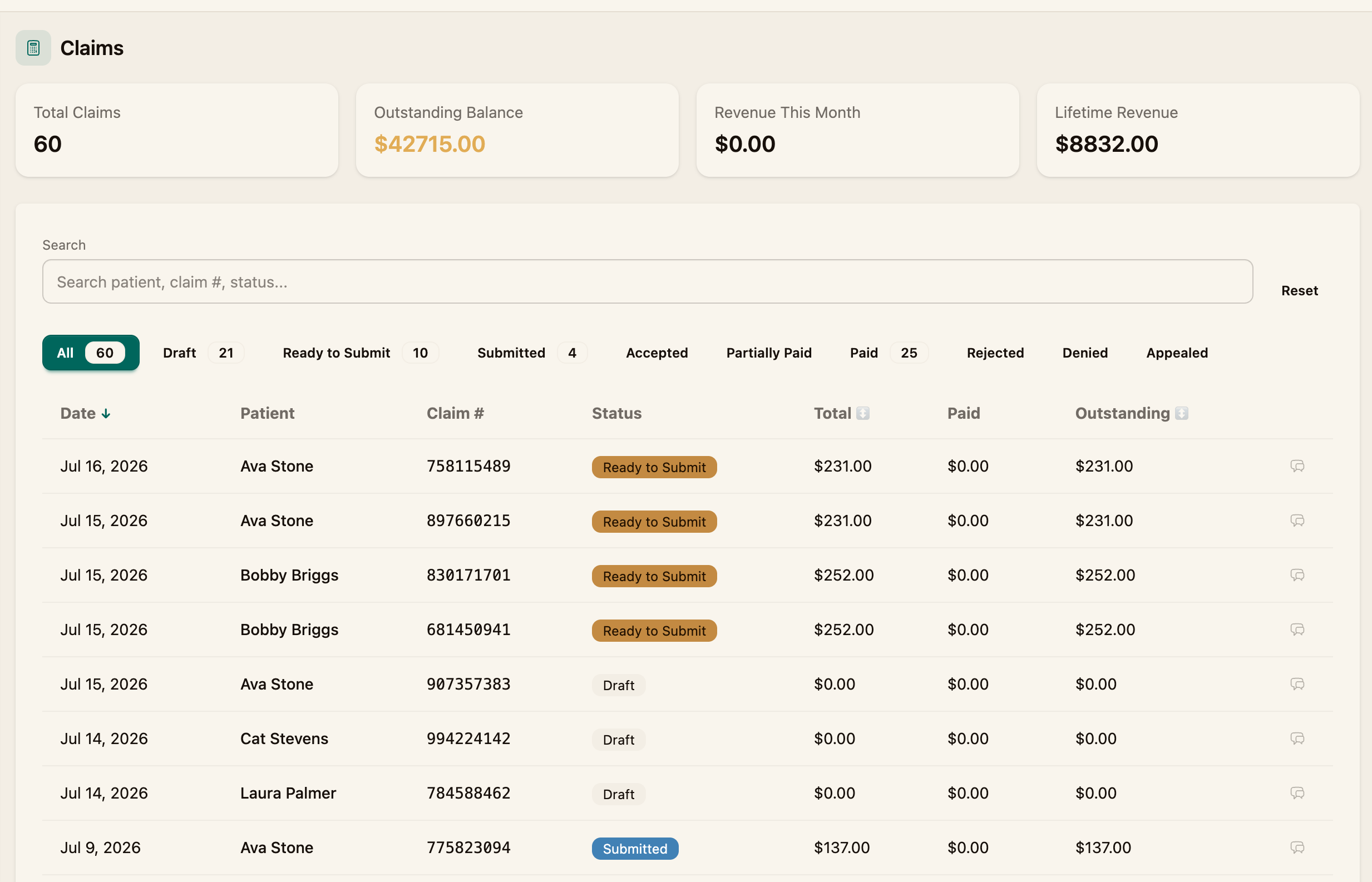Focus the search patient, claim field

point(647,282)
